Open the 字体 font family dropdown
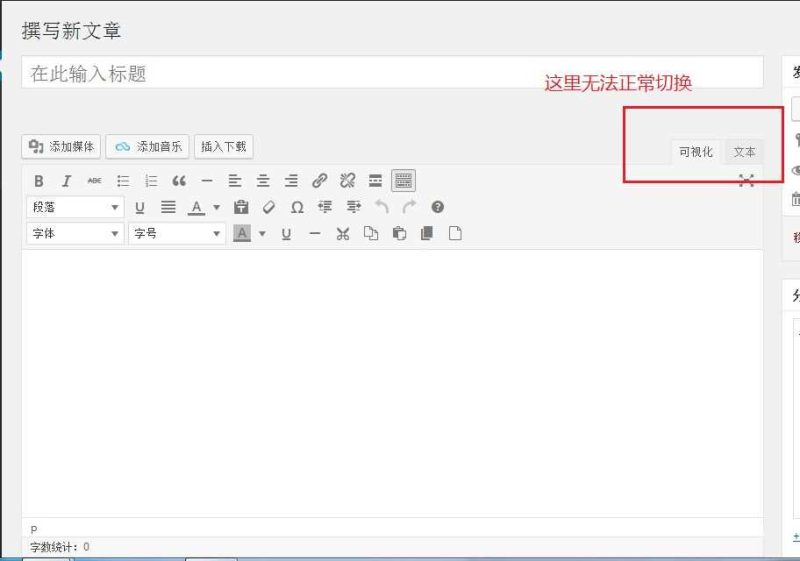Viewport: 800px width, 561px height. pos(75,233)
